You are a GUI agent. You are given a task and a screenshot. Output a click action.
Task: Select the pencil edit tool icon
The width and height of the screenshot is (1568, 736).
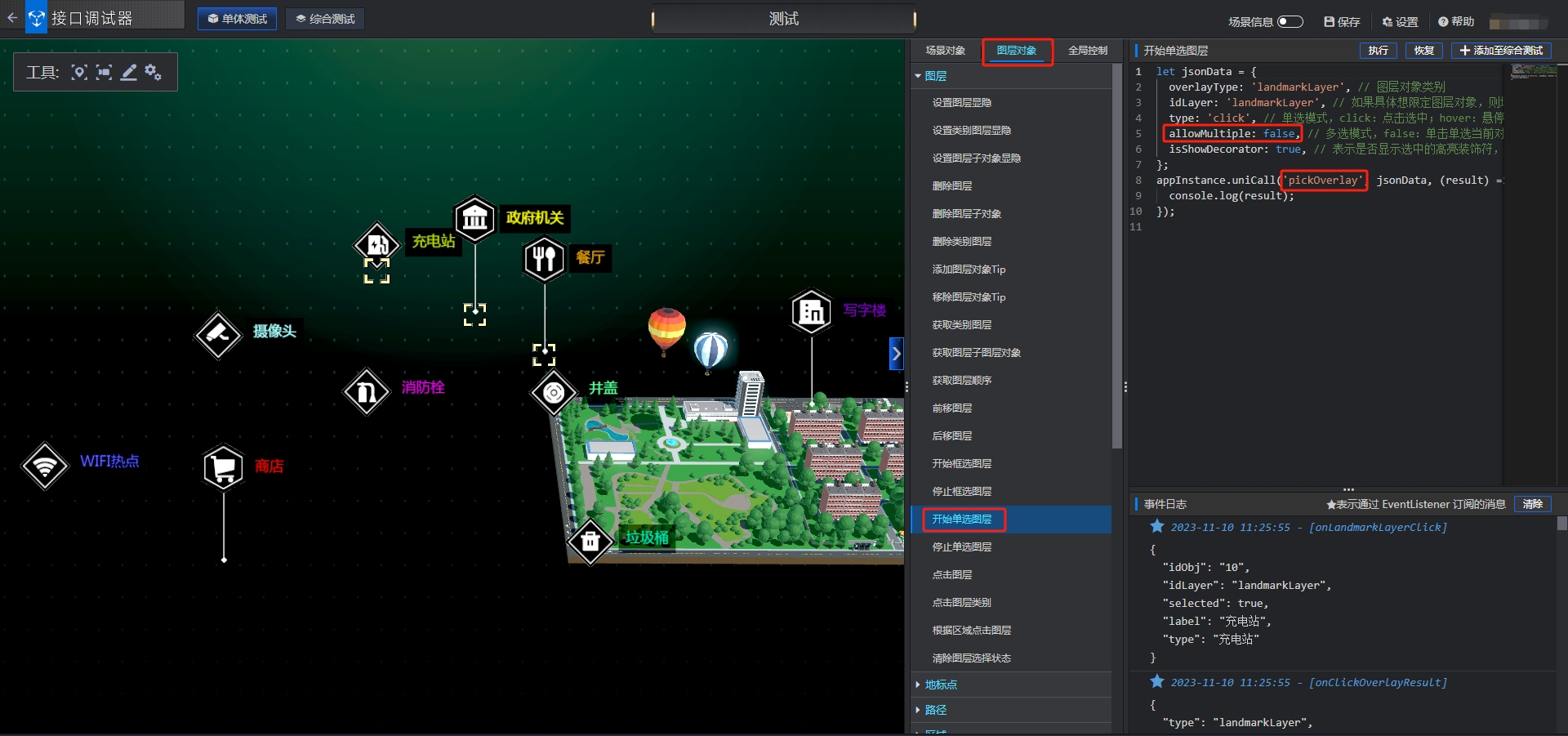pyautogui.click(x=128, y=72)
